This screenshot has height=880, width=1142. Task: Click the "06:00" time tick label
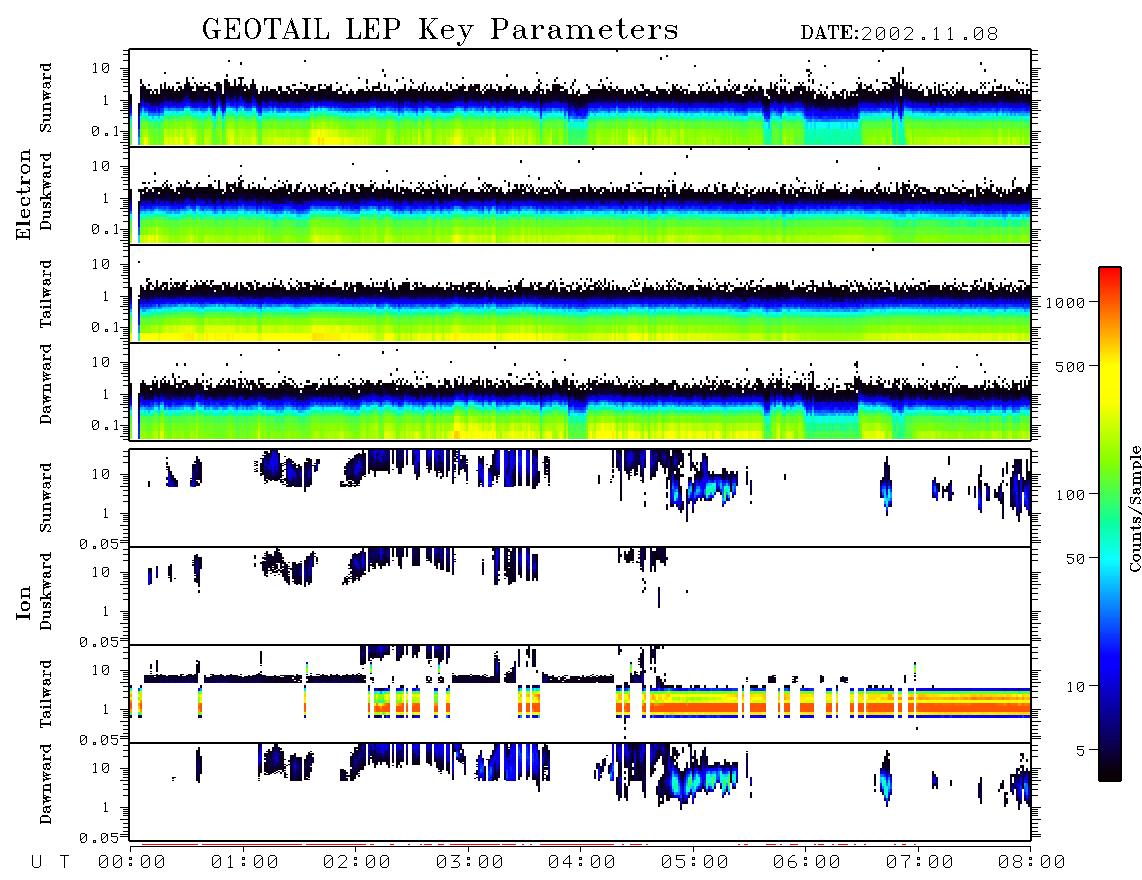click(806, 863)
